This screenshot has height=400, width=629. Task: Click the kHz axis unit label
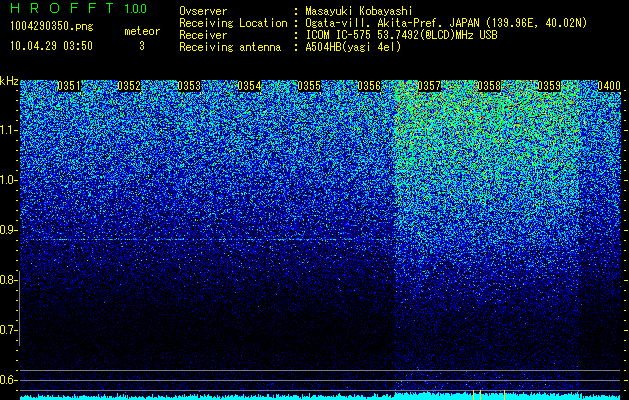point(9,81)
